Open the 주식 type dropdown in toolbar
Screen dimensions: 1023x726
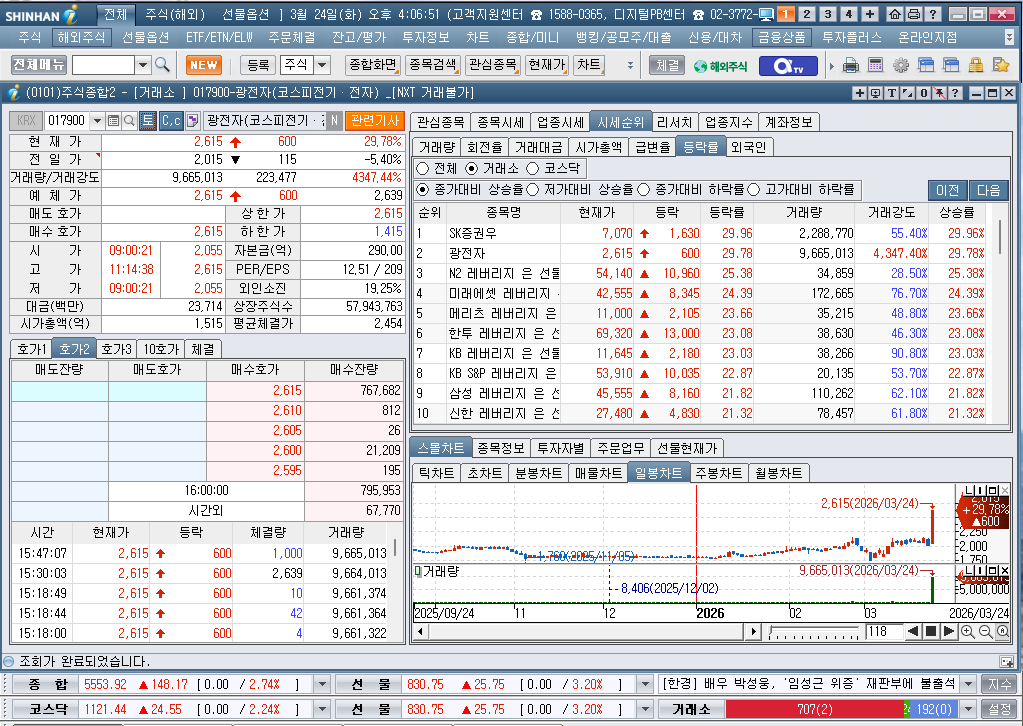322,65
